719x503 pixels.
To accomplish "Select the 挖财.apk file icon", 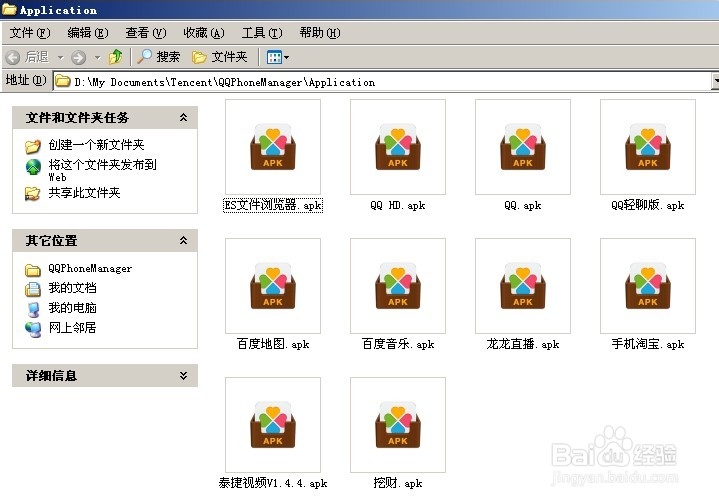I will pos(398,425).
